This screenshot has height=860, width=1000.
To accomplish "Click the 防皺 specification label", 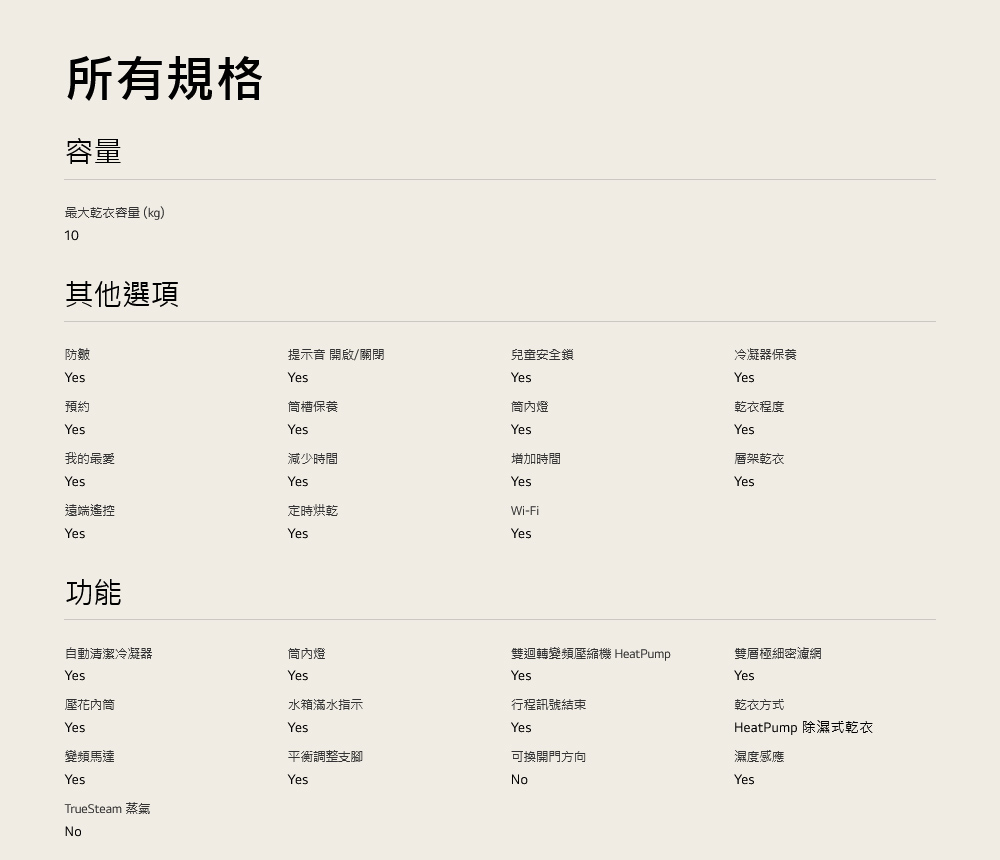I will tap(77, 355).
